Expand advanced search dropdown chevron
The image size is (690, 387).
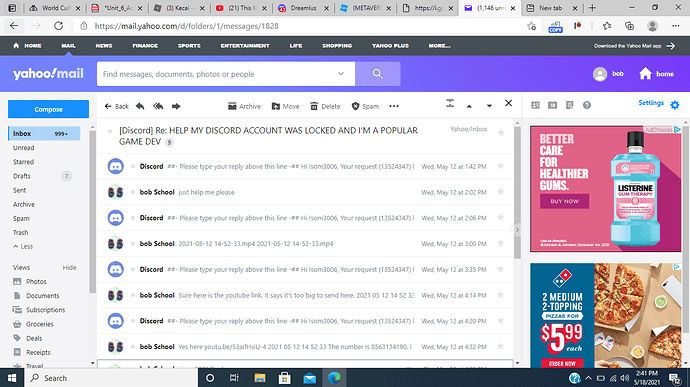pos(341,74)
